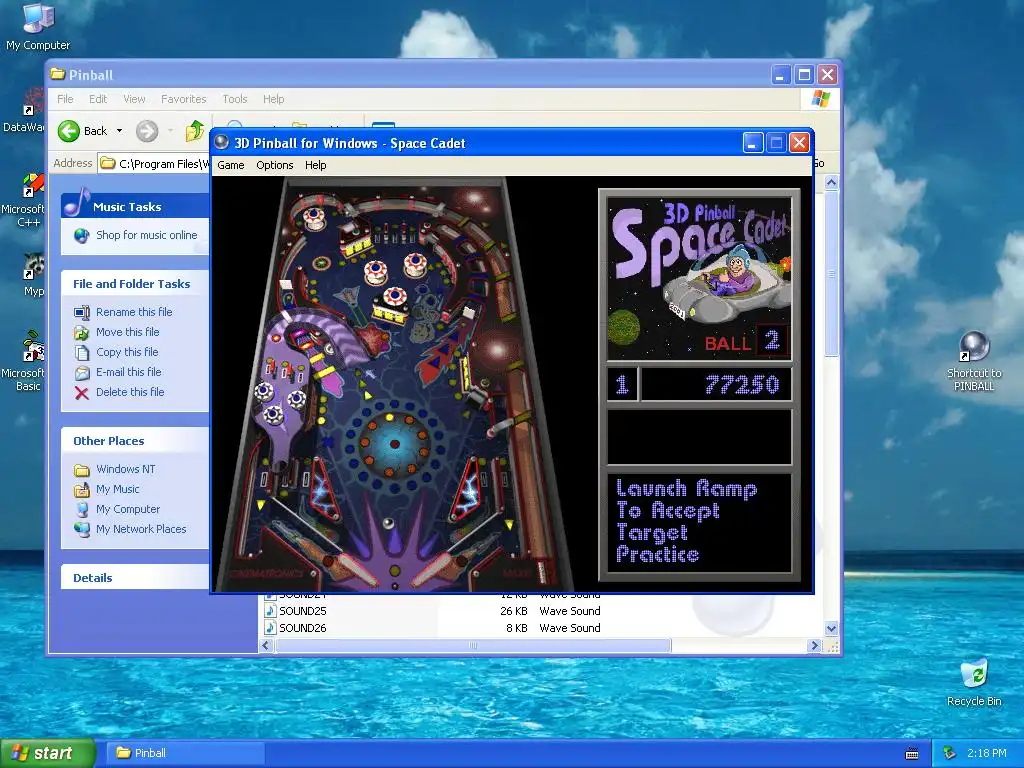Click the SOUND25 wave file icon

[270, 611]
